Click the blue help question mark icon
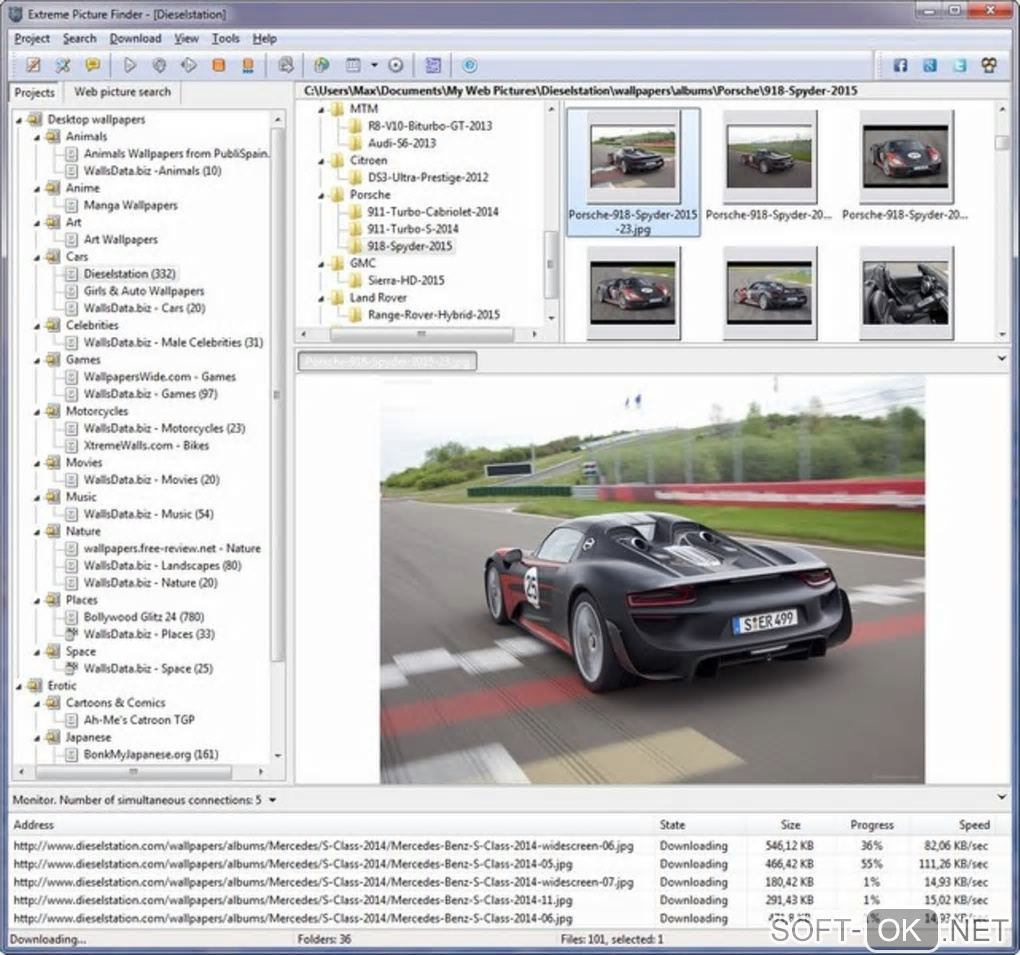 (469, 66)
